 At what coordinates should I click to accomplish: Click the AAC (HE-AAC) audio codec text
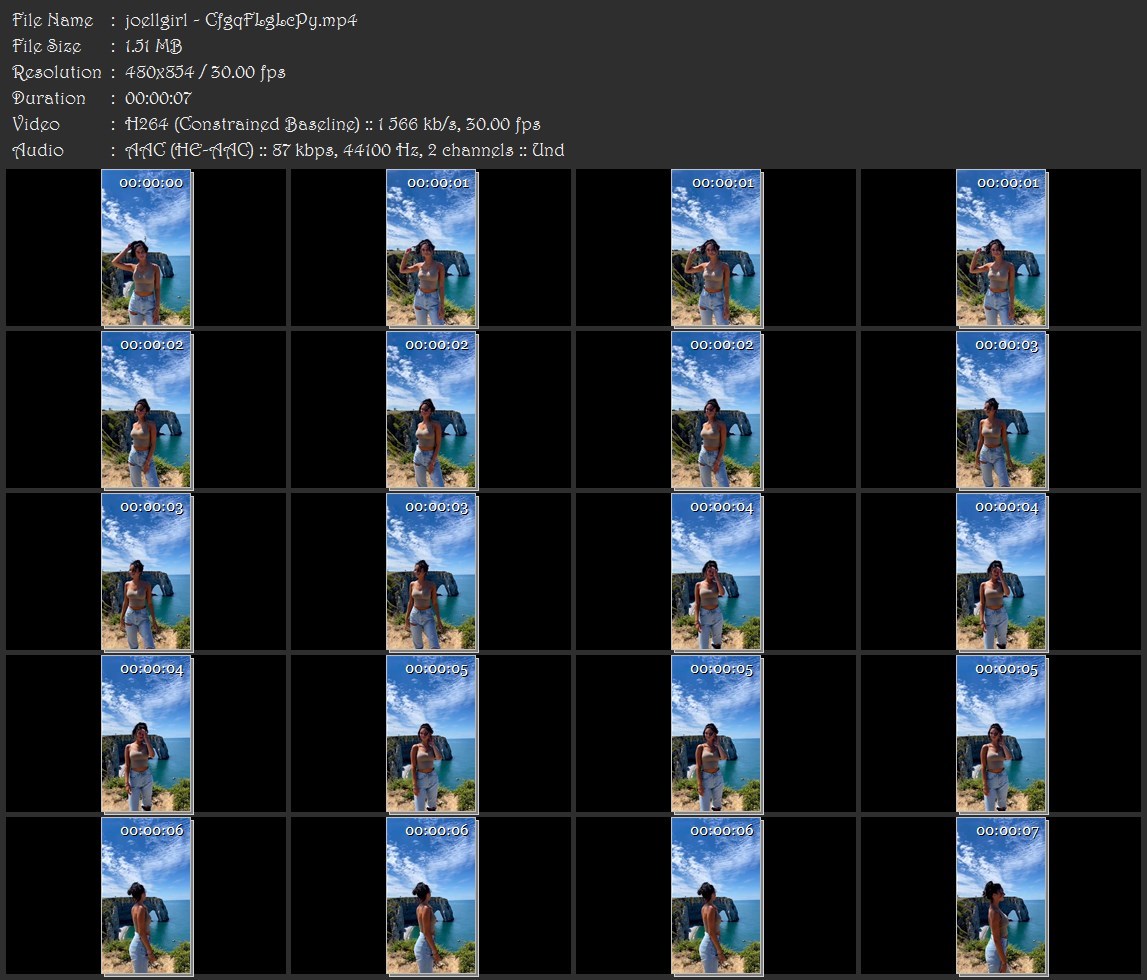coord(189,151)
